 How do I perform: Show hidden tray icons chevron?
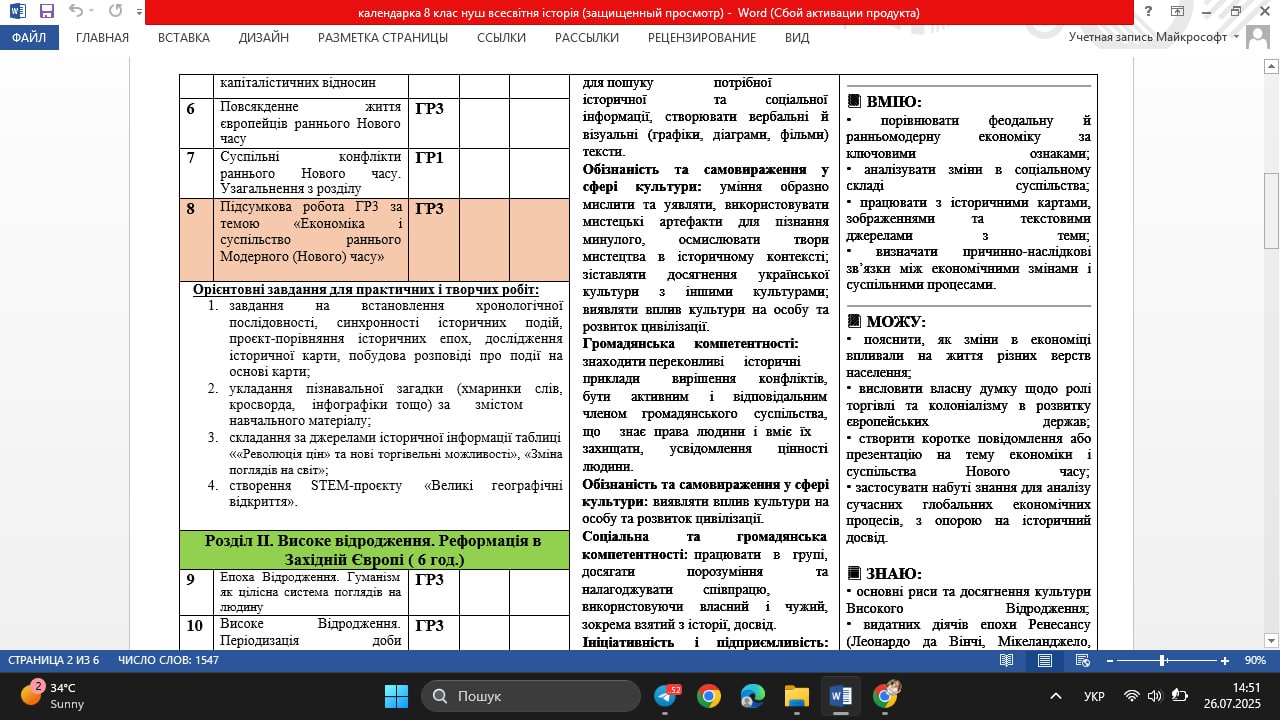point(1056,696)
